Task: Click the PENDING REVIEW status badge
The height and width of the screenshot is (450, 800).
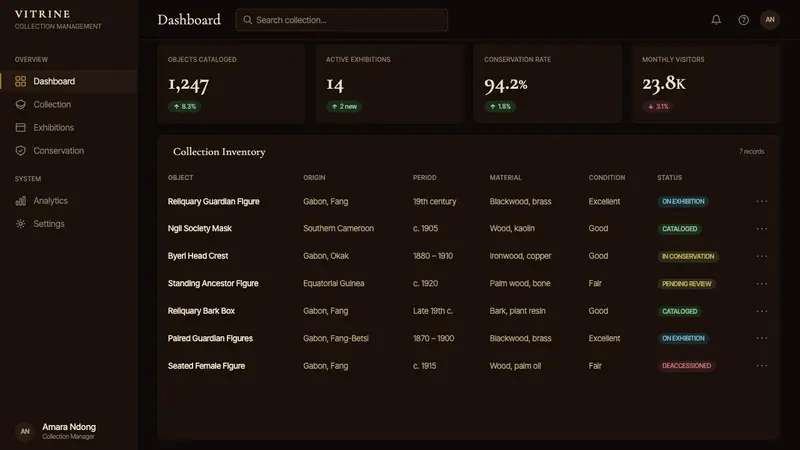Action: pyautogui.click(x=686, y=284)
